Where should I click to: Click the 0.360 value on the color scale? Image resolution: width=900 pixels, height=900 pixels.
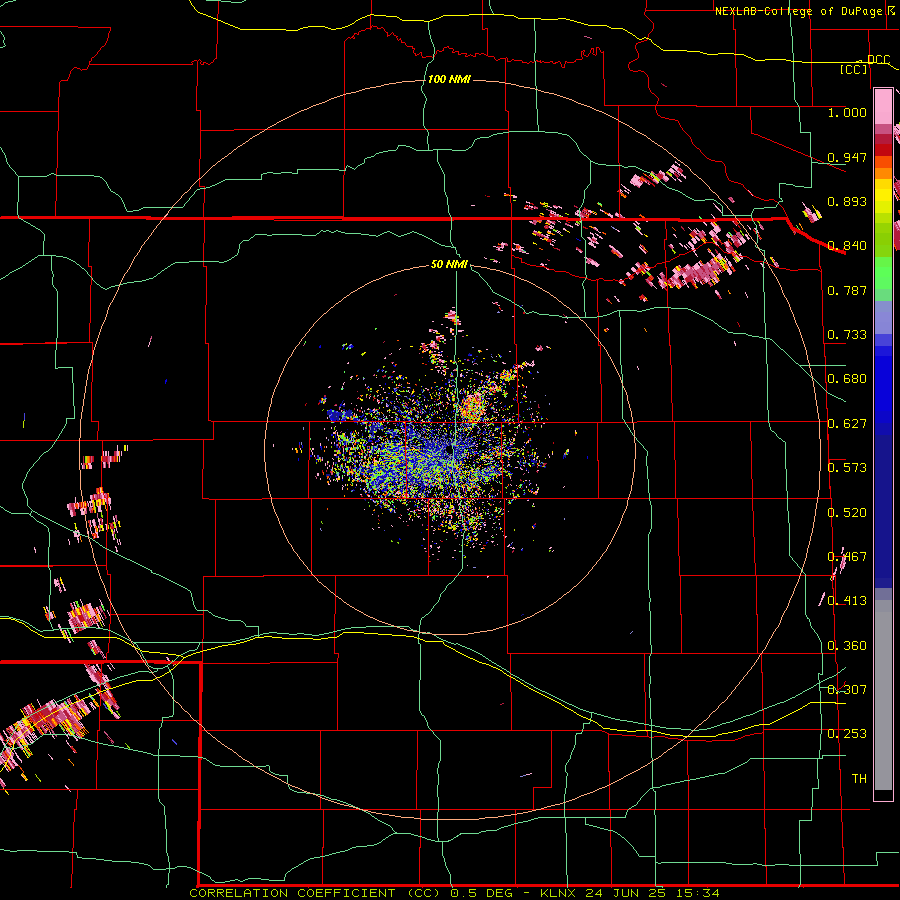click(x=847, y=646)
